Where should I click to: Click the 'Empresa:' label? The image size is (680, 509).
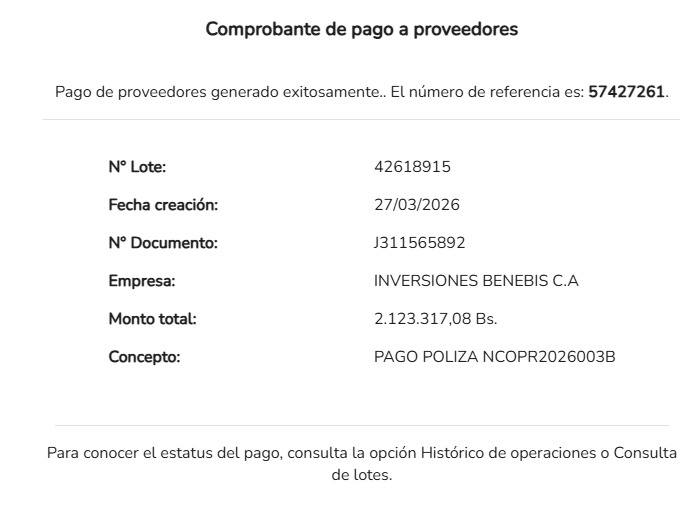pos(142,281)
